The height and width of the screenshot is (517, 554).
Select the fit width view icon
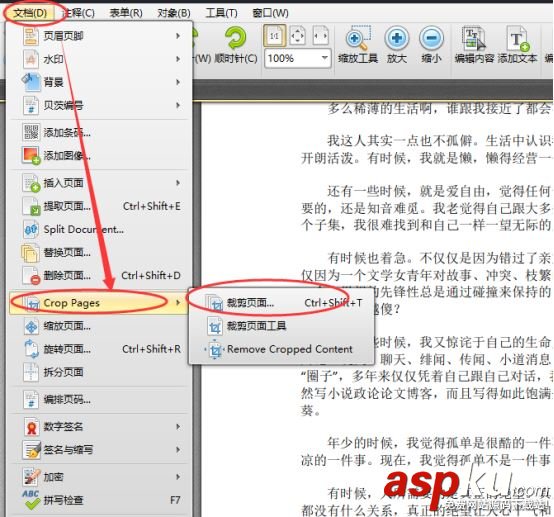click(320, 36)
